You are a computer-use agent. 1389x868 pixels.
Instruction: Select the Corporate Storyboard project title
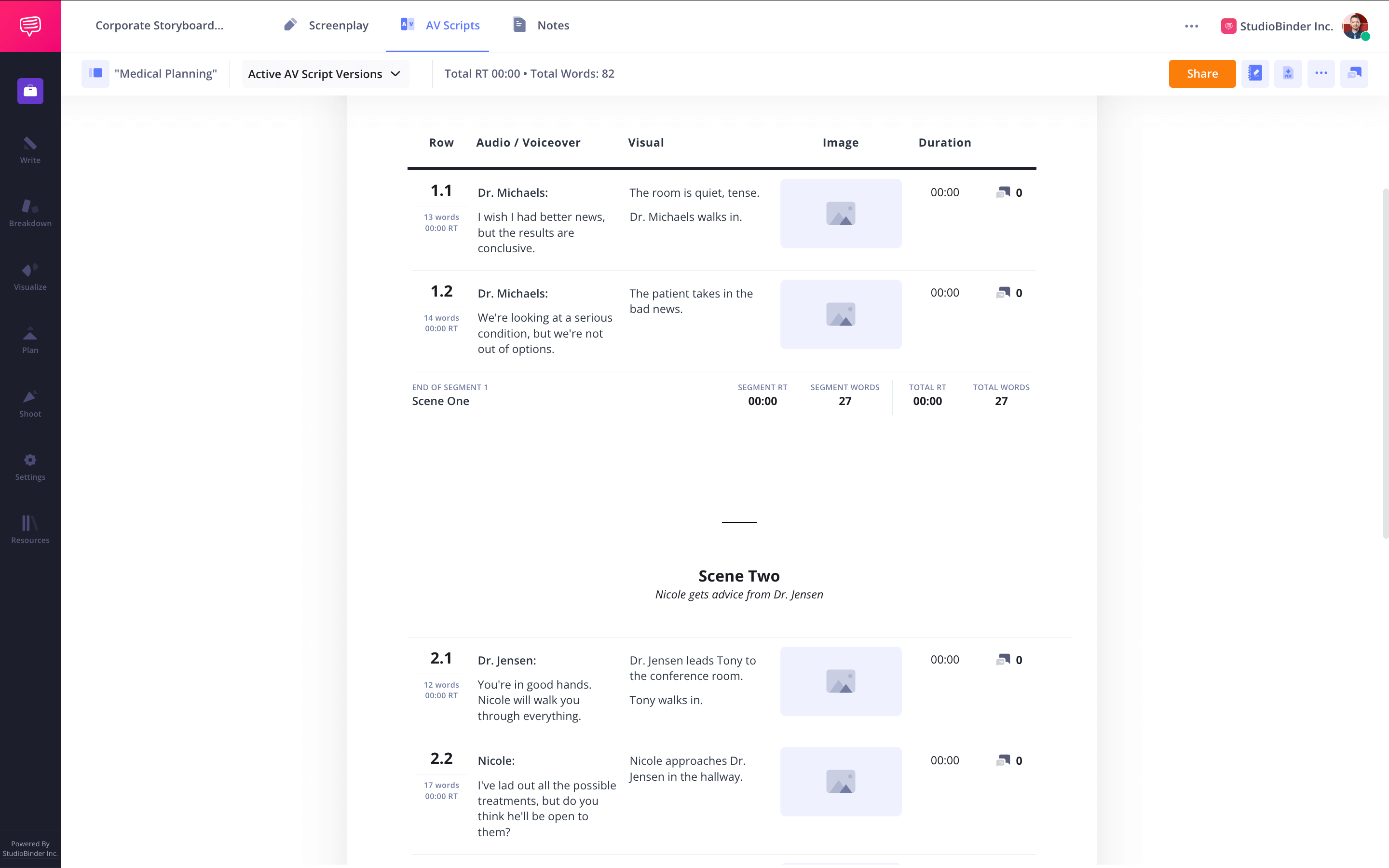(x=159, y=25)
